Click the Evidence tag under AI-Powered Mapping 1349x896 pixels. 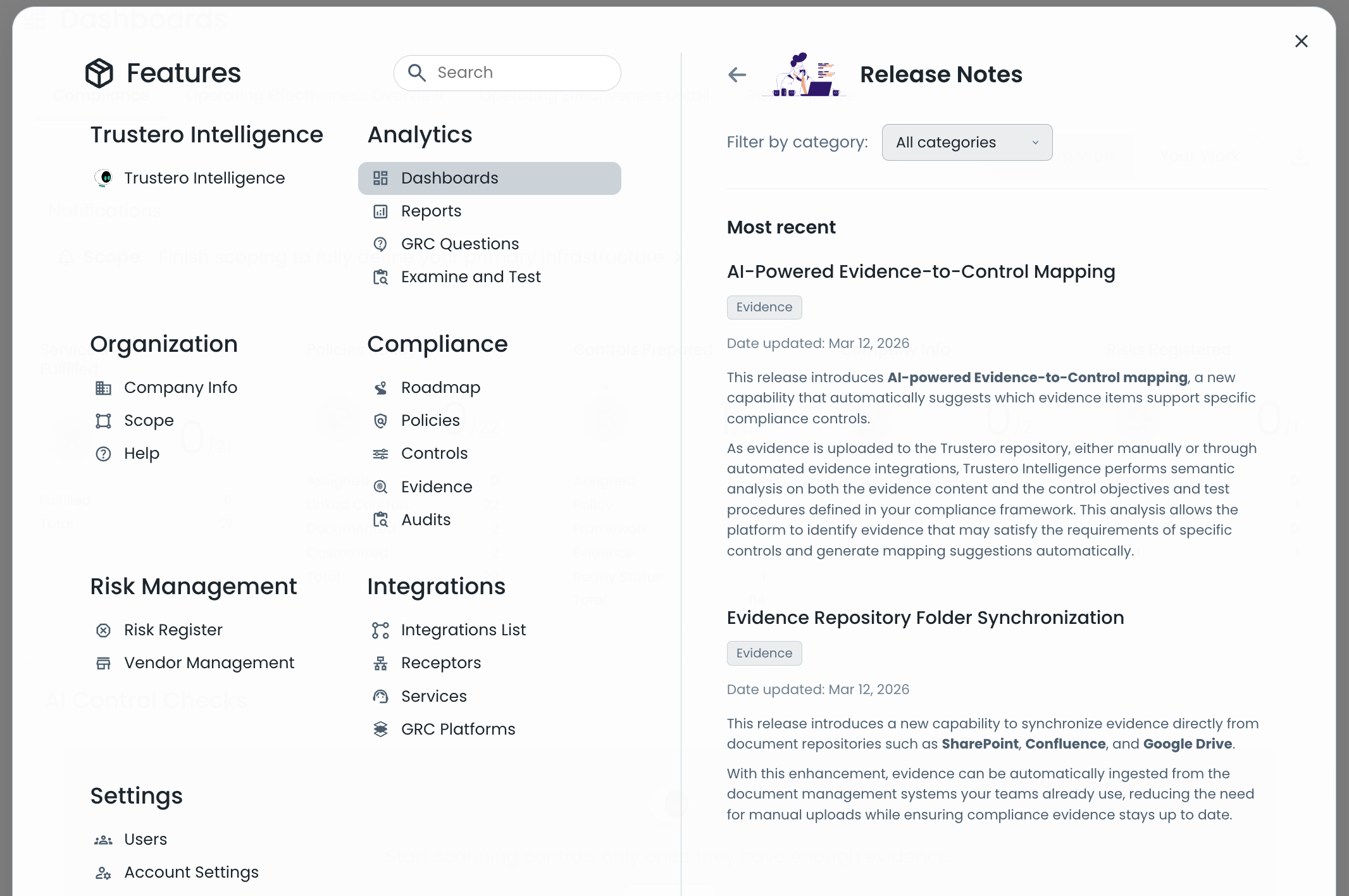point(764,308)
